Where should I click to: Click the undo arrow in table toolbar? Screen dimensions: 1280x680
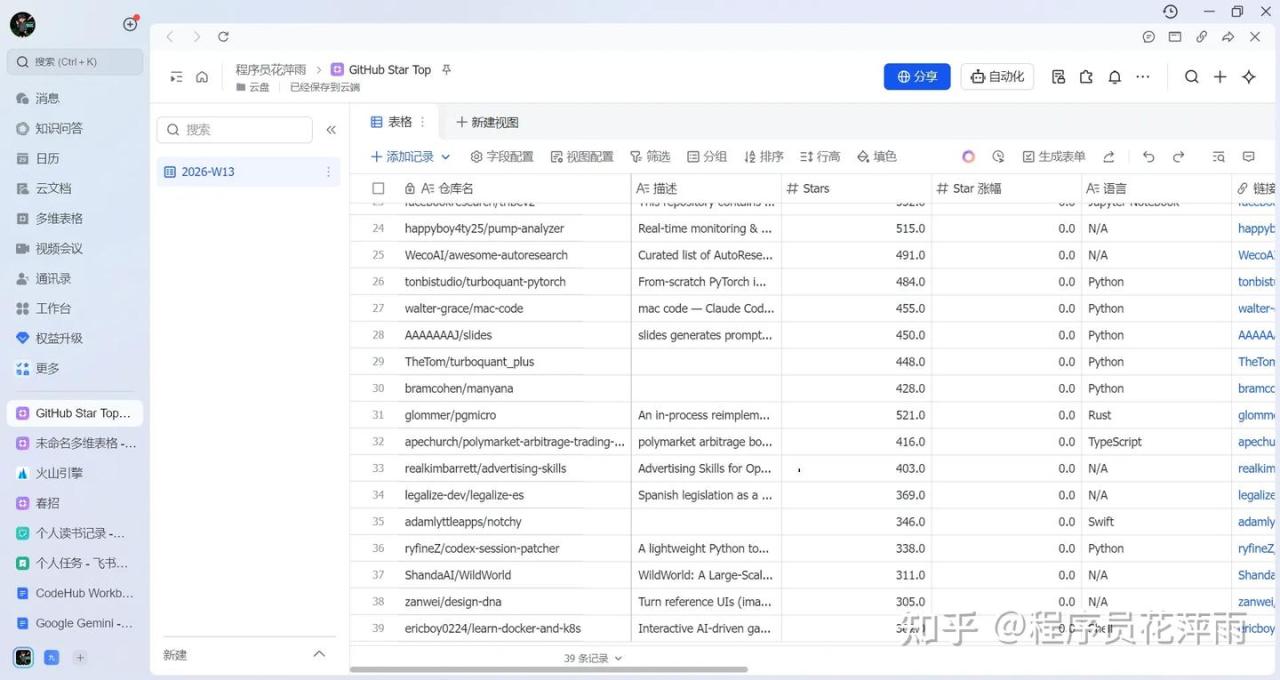(1148, 157)
